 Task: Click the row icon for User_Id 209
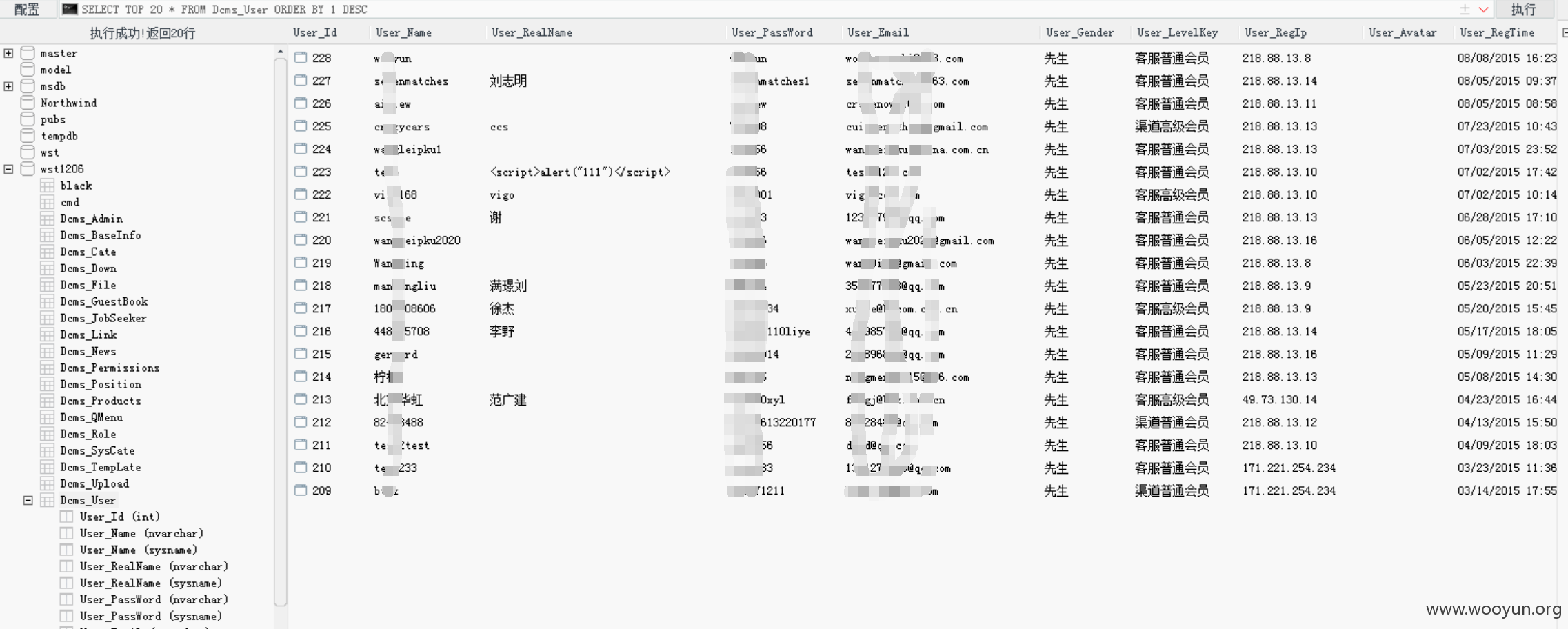pyautogui.click(x=301, y=490)
